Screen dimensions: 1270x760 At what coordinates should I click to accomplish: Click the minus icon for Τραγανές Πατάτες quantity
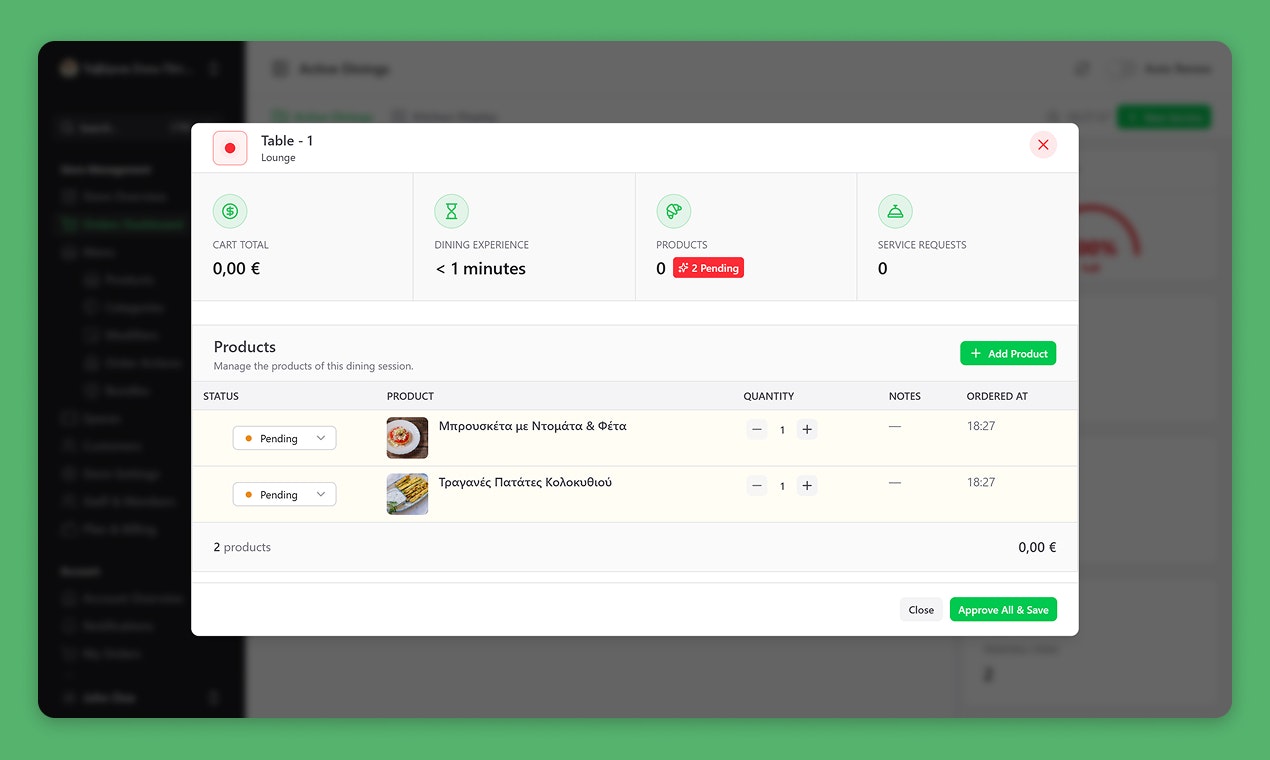pyautogui.click(x=757, y=485)
